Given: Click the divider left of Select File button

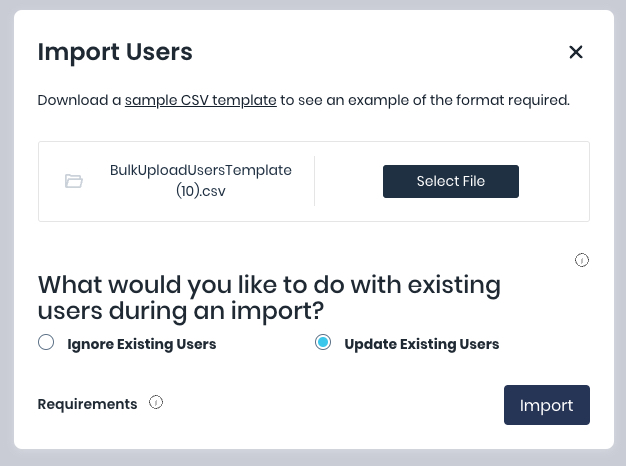Looking at the screenshot, I should pos(314,181).
